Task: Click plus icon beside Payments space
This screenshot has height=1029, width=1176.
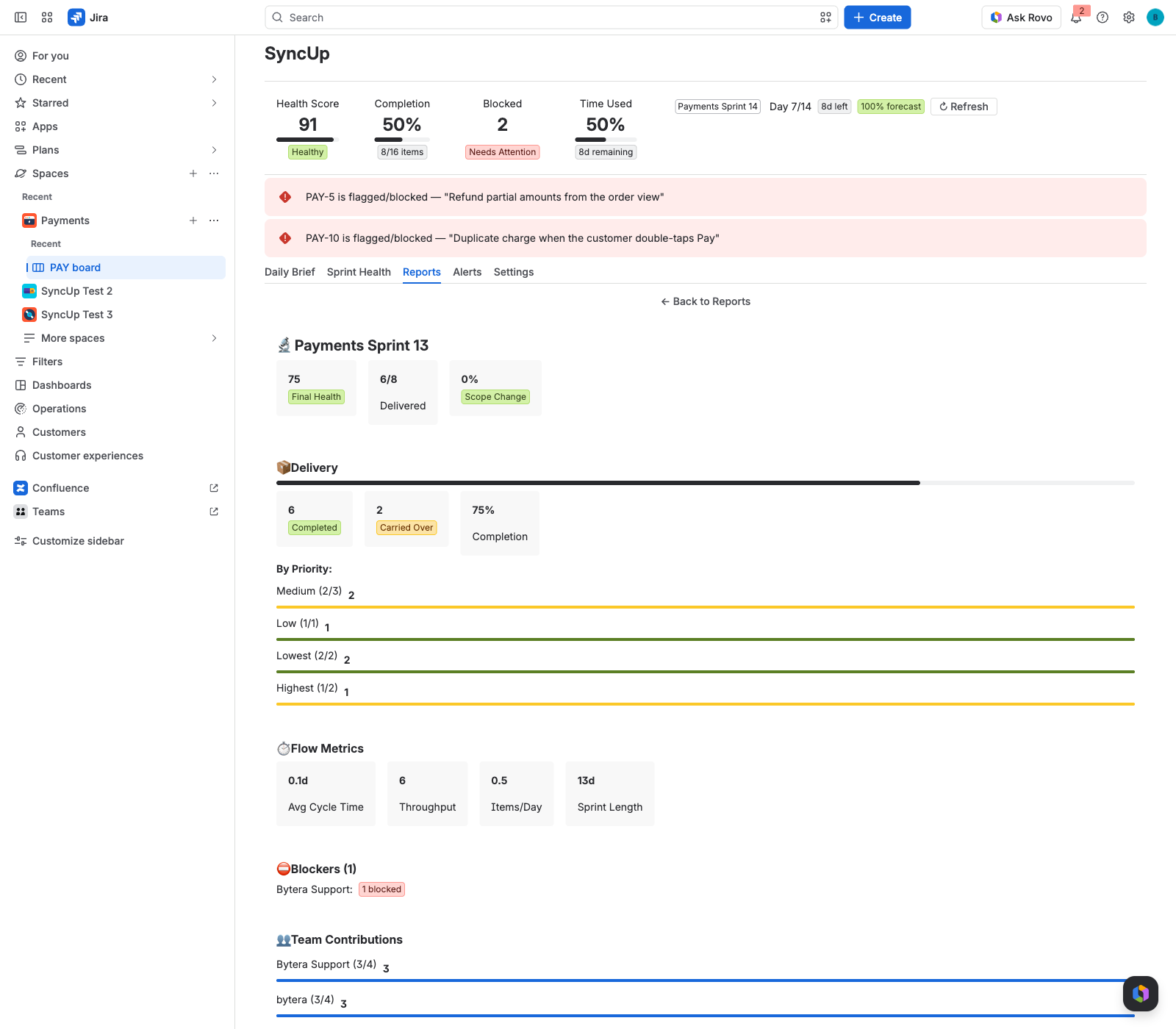Action: 193,220
